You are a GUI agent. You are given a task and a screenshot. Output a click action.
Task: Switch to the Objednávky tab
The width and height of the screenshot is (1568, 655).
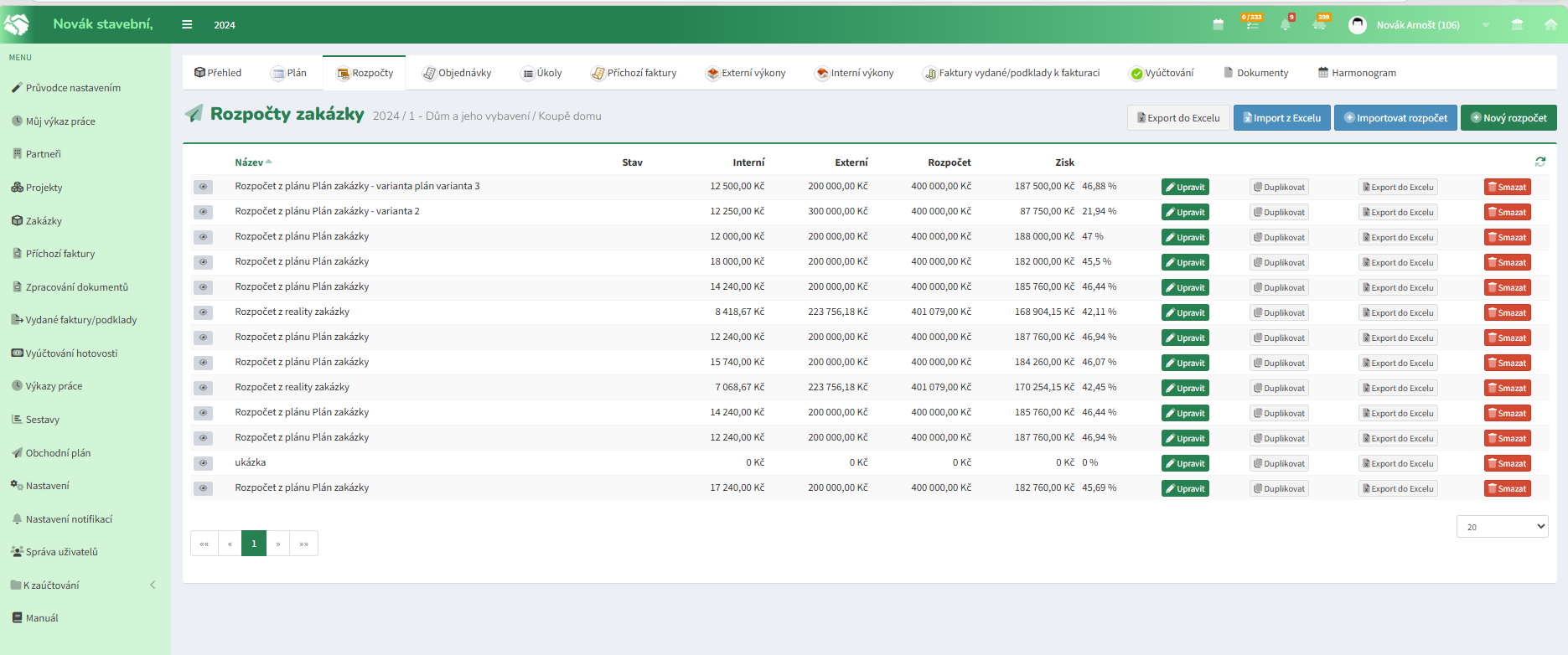point(458,73)
